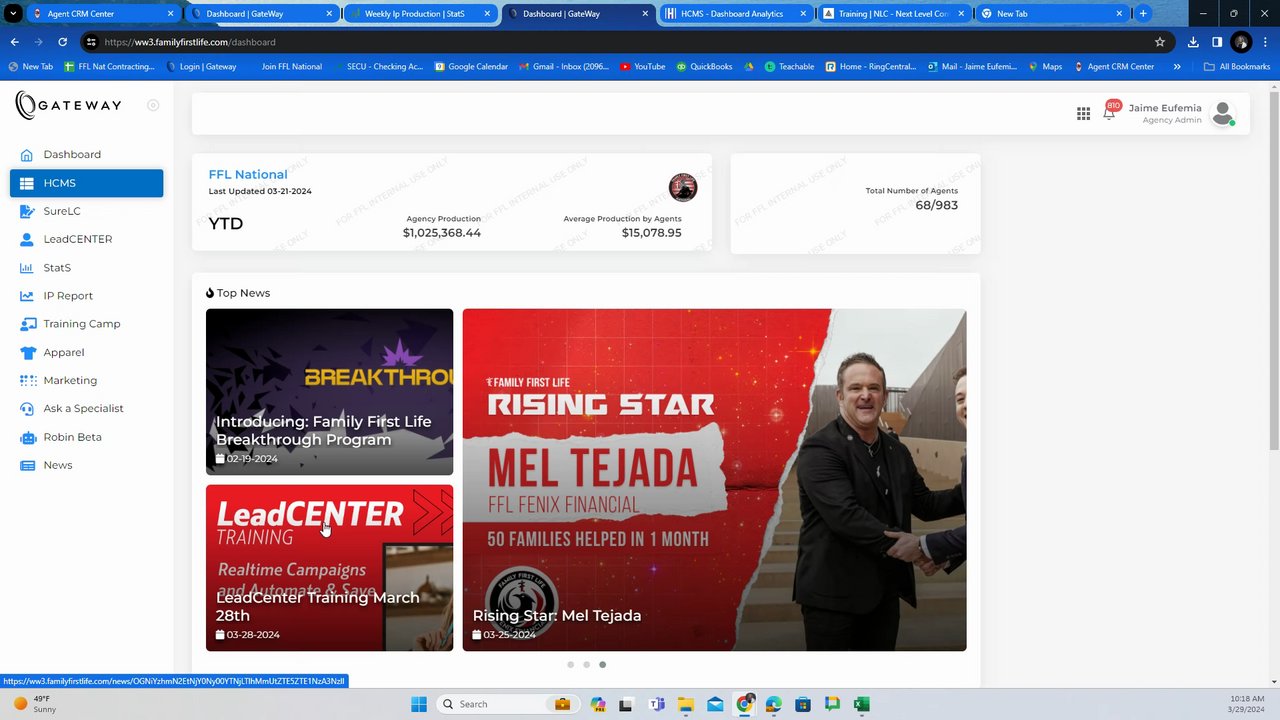Open Breakthrough Program news card
Image resolution: width=1280 pixels, height=720 pixels.
point(329,392)
